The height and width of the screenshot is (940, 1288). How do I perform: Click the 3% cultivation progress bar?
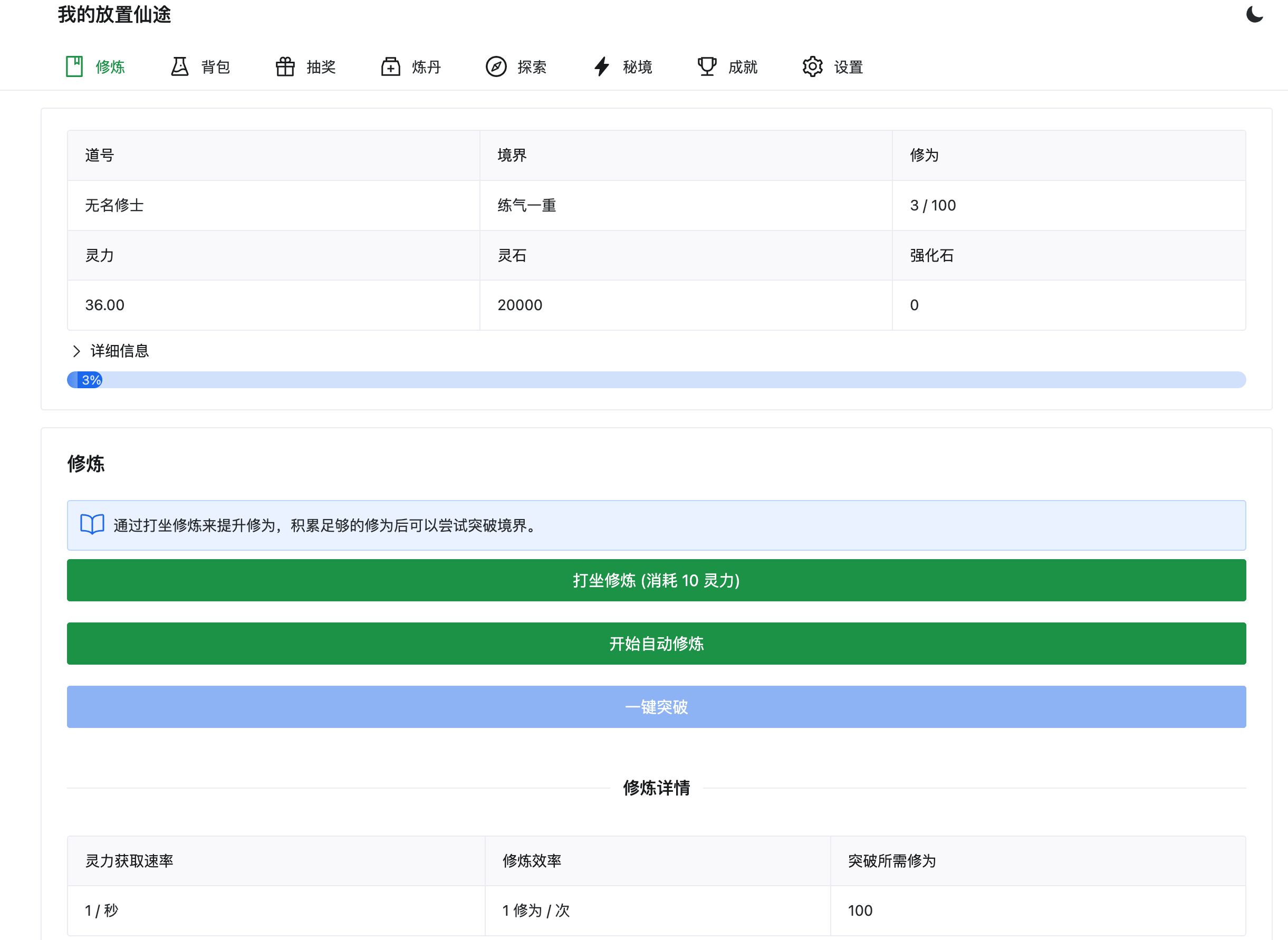tap(657, 379)
